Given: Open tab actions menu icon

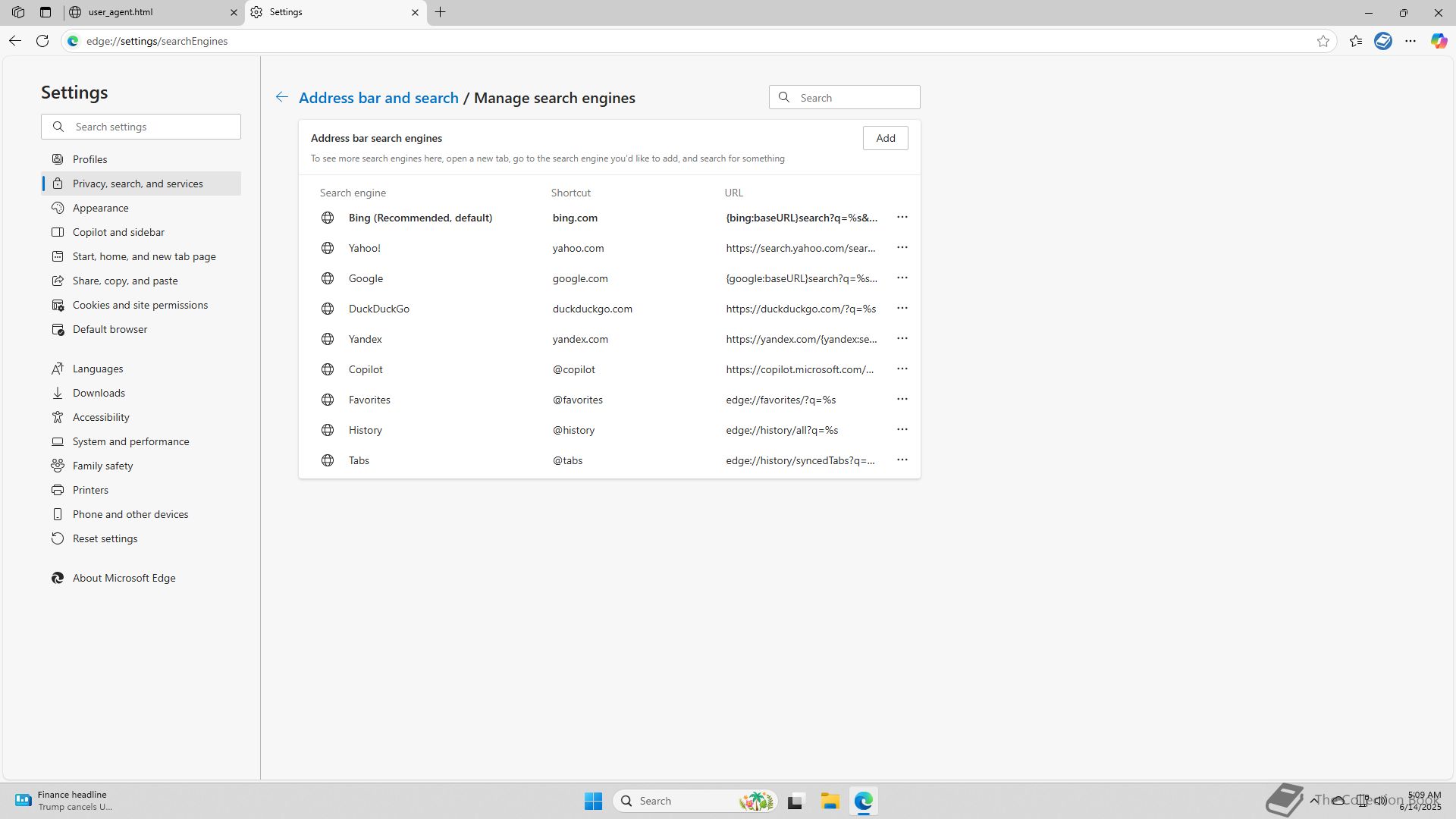Looking at the screenshot, I should 45,12.
